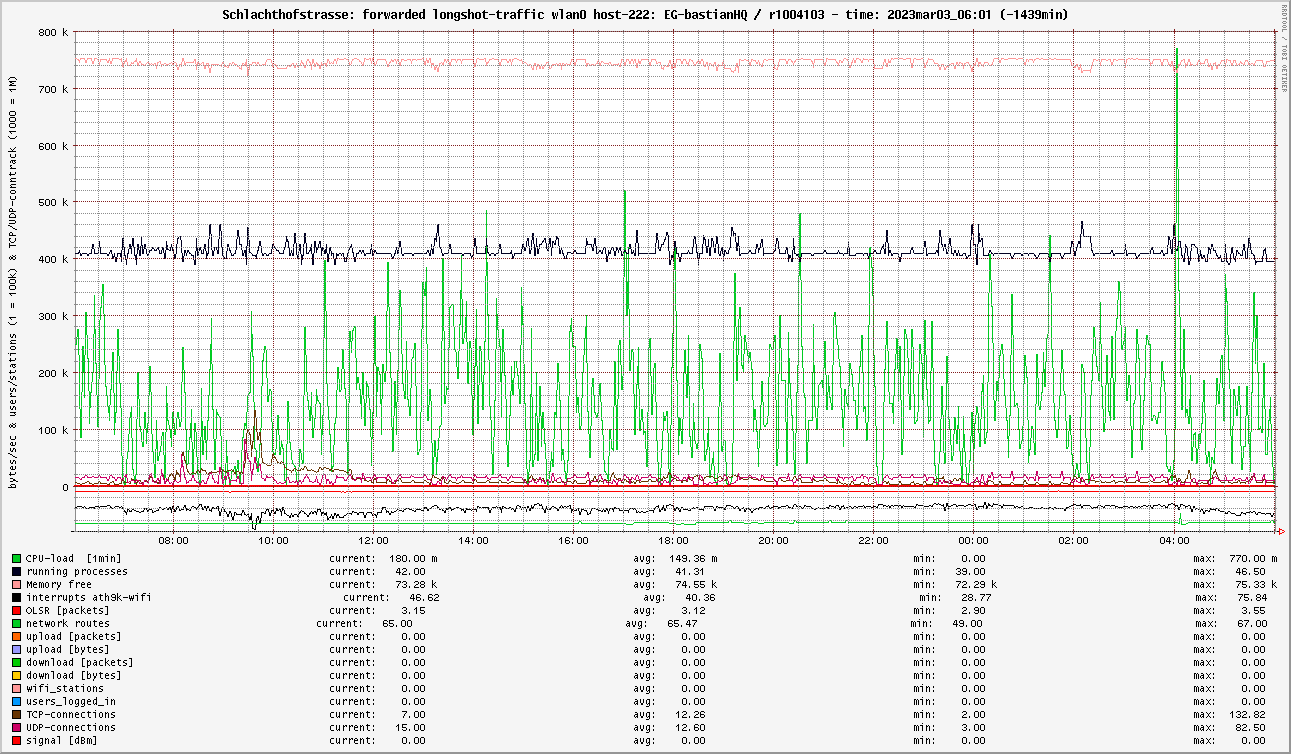Viewport: 1291px width, 754px height.
Task: Click the upload [packets] legend swatch
Action: click(x=17, y=636)
